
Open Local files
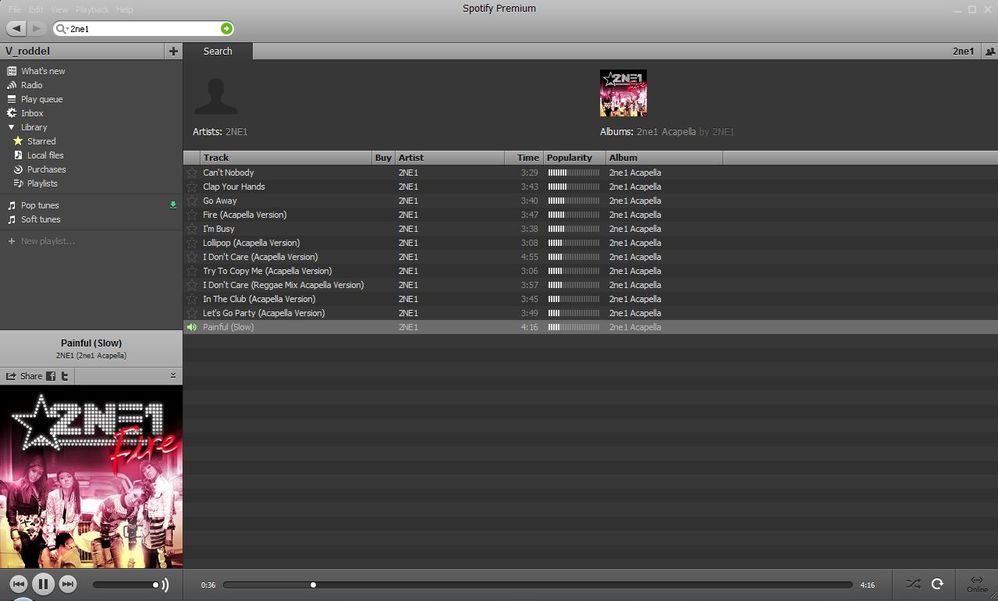pyautogui.click(x=45, y=155)
